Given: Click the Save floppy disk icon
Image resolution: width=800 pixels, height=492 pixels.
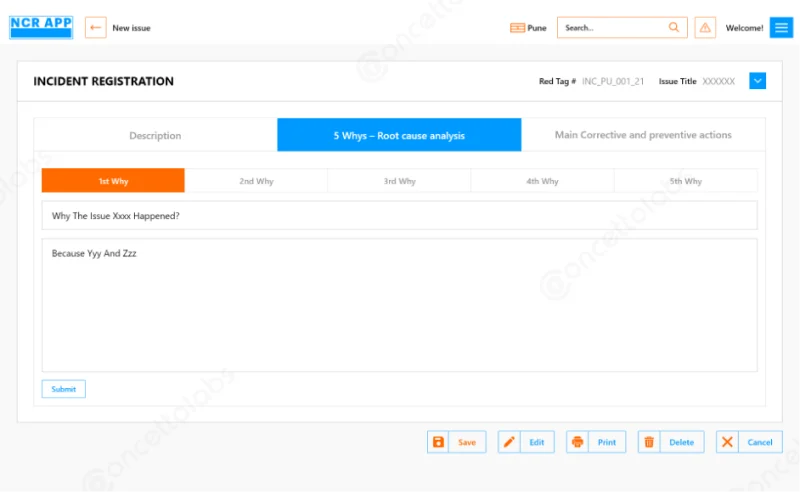Looking at the screenshot, I should coord(438,442).
